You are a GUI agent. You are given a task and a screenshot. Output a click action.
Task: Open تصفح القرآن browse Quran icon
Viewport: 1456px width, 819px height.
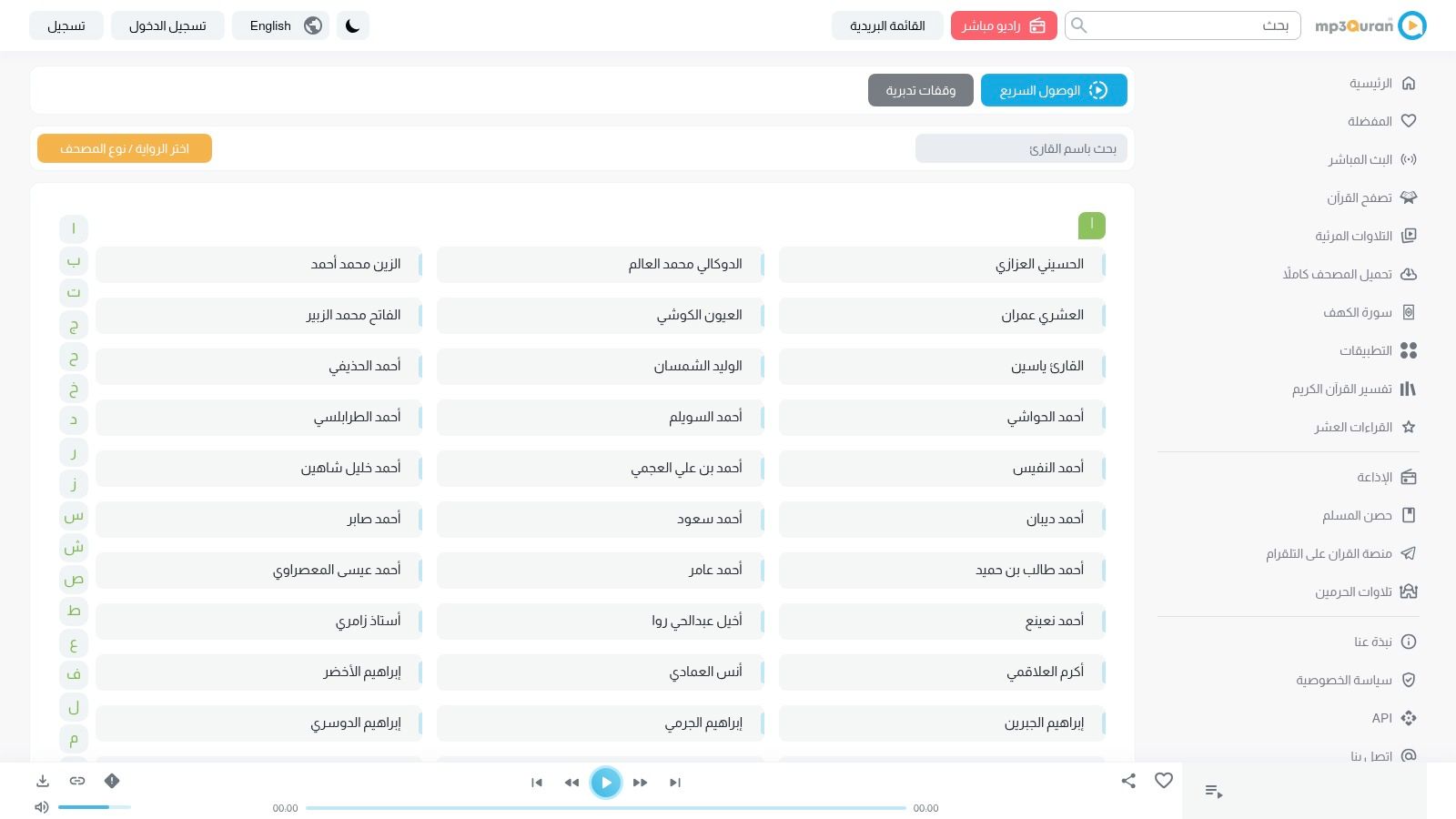[1409, 197]
